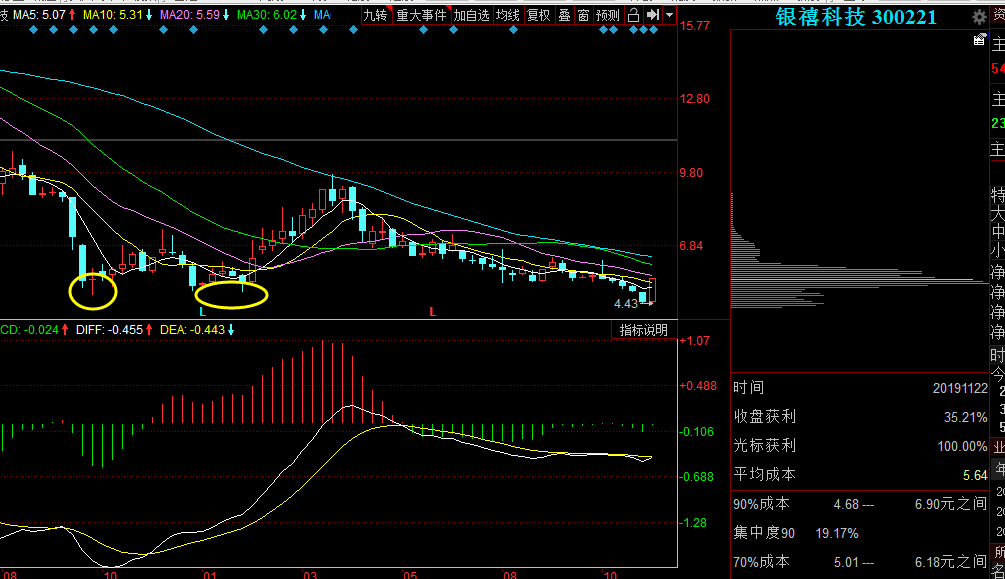Open the gear settings icon beside 银禧科技
The height and width of the screenshot is (579, 1005).
979,17
